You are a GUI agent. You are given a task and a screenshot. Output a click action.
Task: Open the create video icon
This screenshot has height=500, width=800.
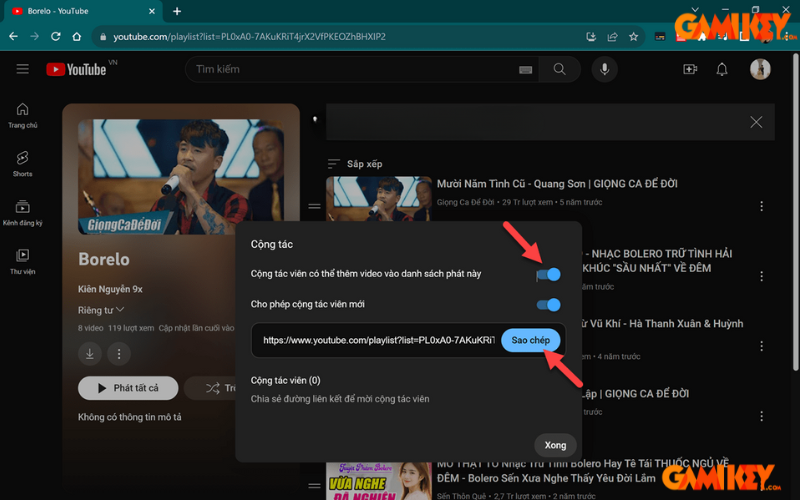(690, 69)
